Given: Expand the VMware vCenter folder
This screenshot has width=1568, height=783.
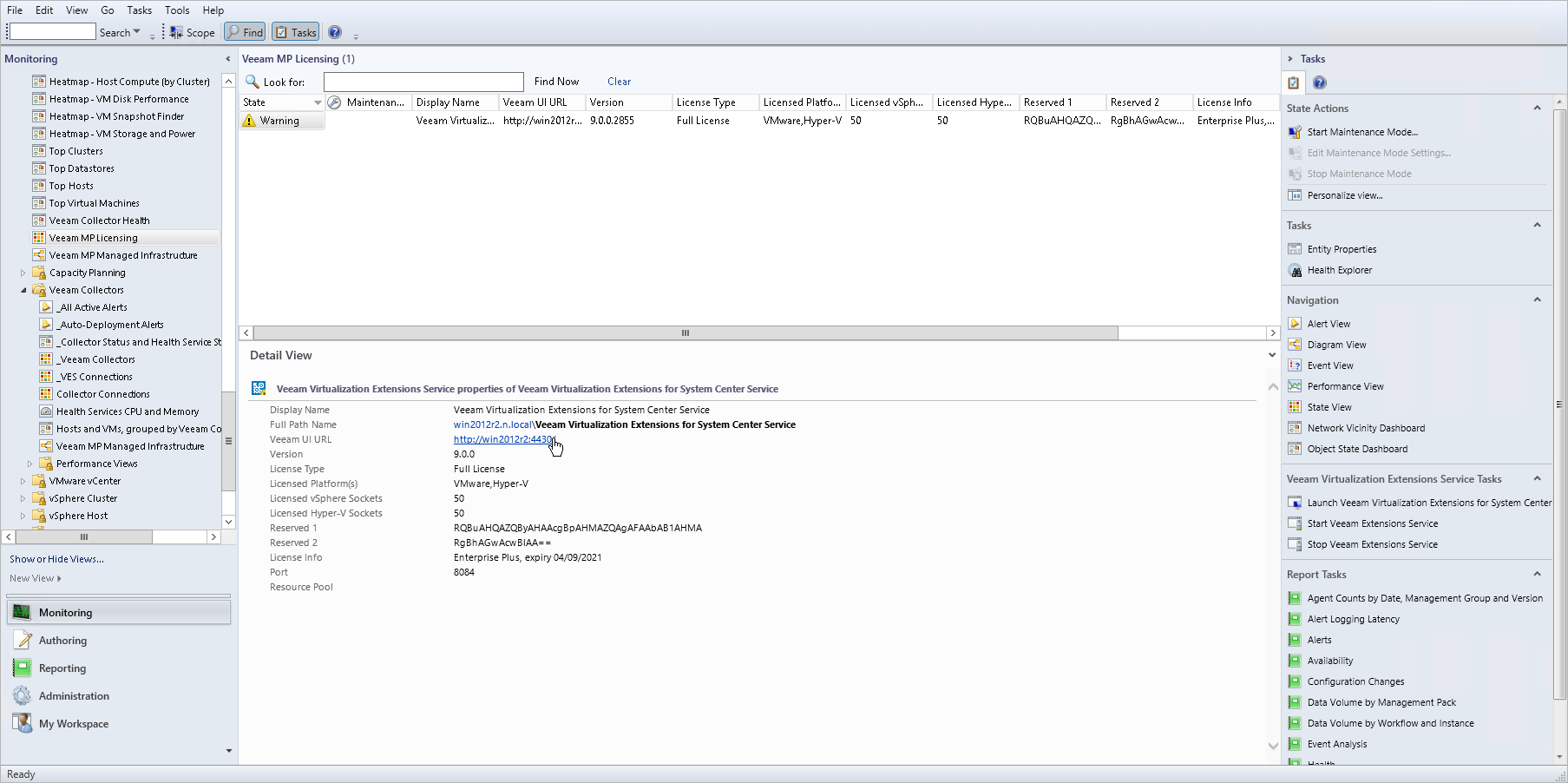Looking at the screenshot, I should (x=23, y=481).
